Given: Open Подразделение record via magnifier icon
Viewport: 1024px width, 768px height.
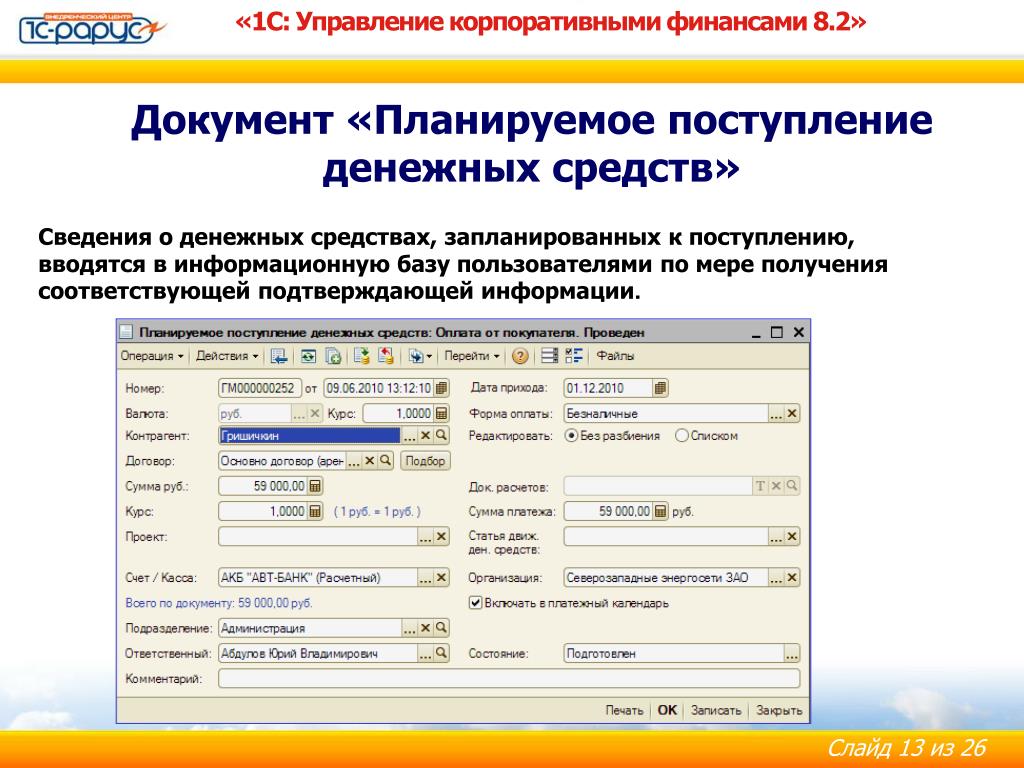Looking at the screenshot, I should pyautogui.click(x=441, y=628).
